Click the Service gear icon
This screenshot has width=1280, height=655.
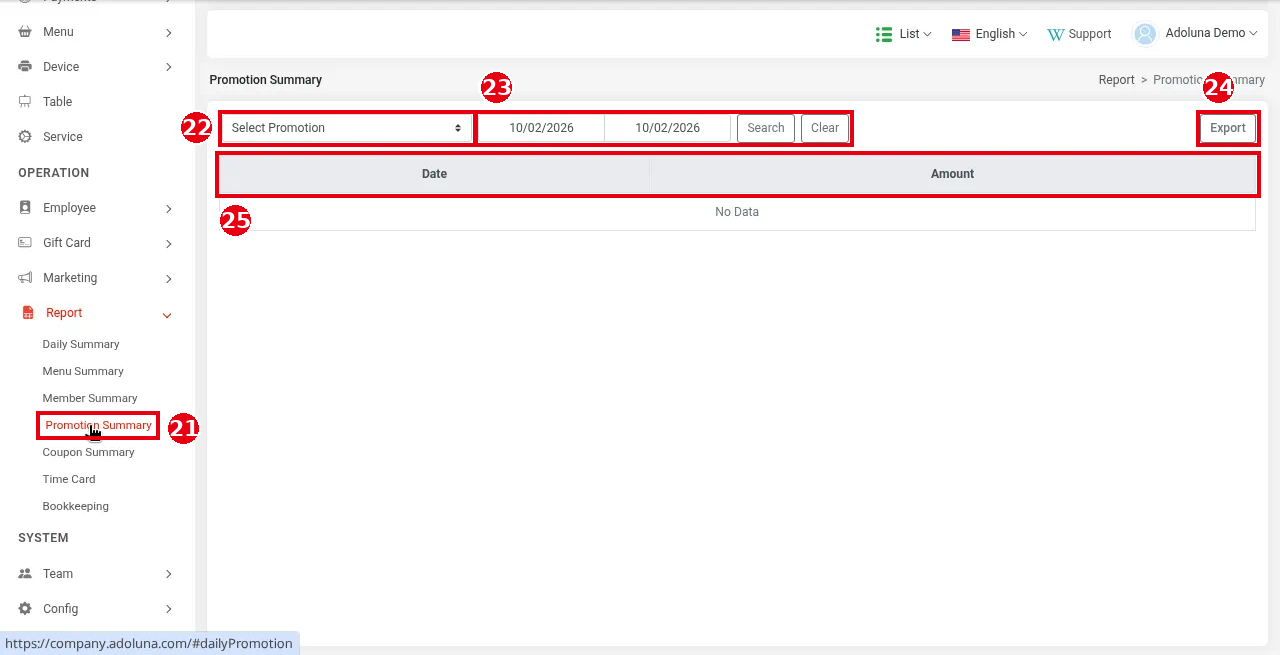[25, 137]
